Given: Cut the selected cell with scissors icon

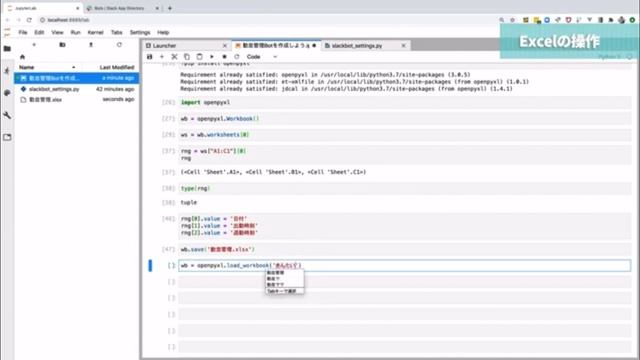Looking at the screenshot, I should tap(174, 57).
